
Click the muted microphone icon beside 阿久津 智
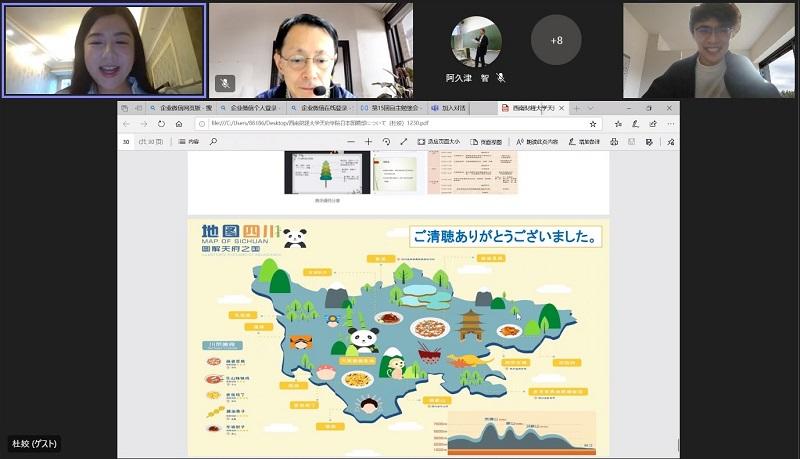(501, 78)
